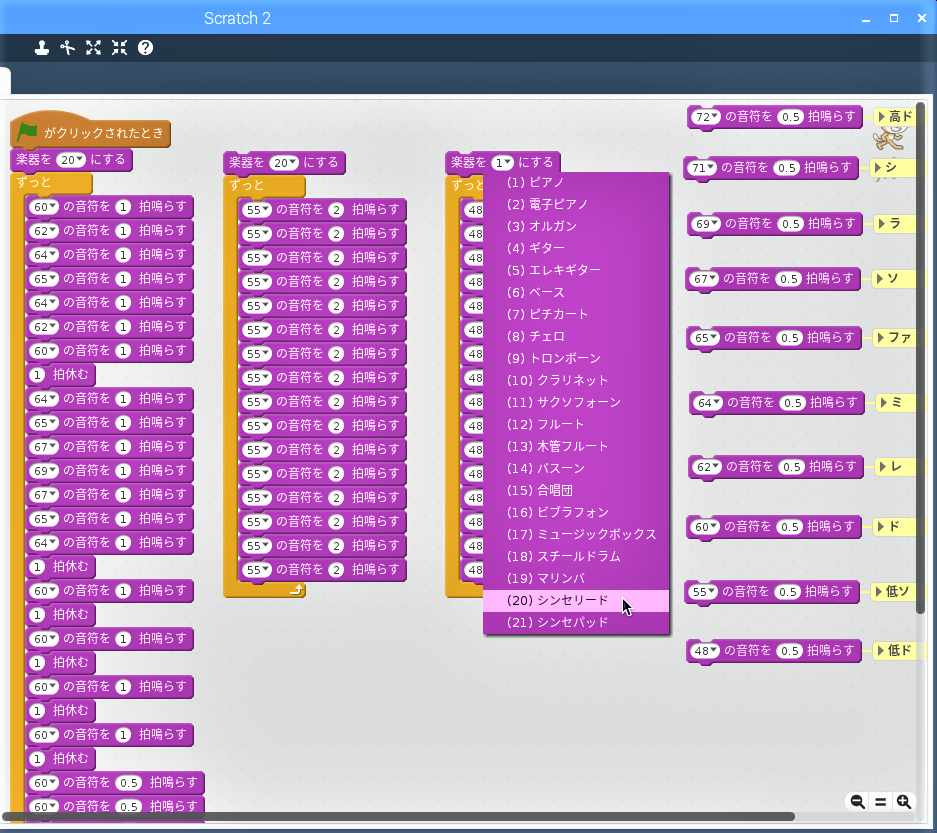The width and height of the screenshot is (937, 833).
Task: Pick (8) チェロ in the instrument menu
Action: [x=535, y=336]
